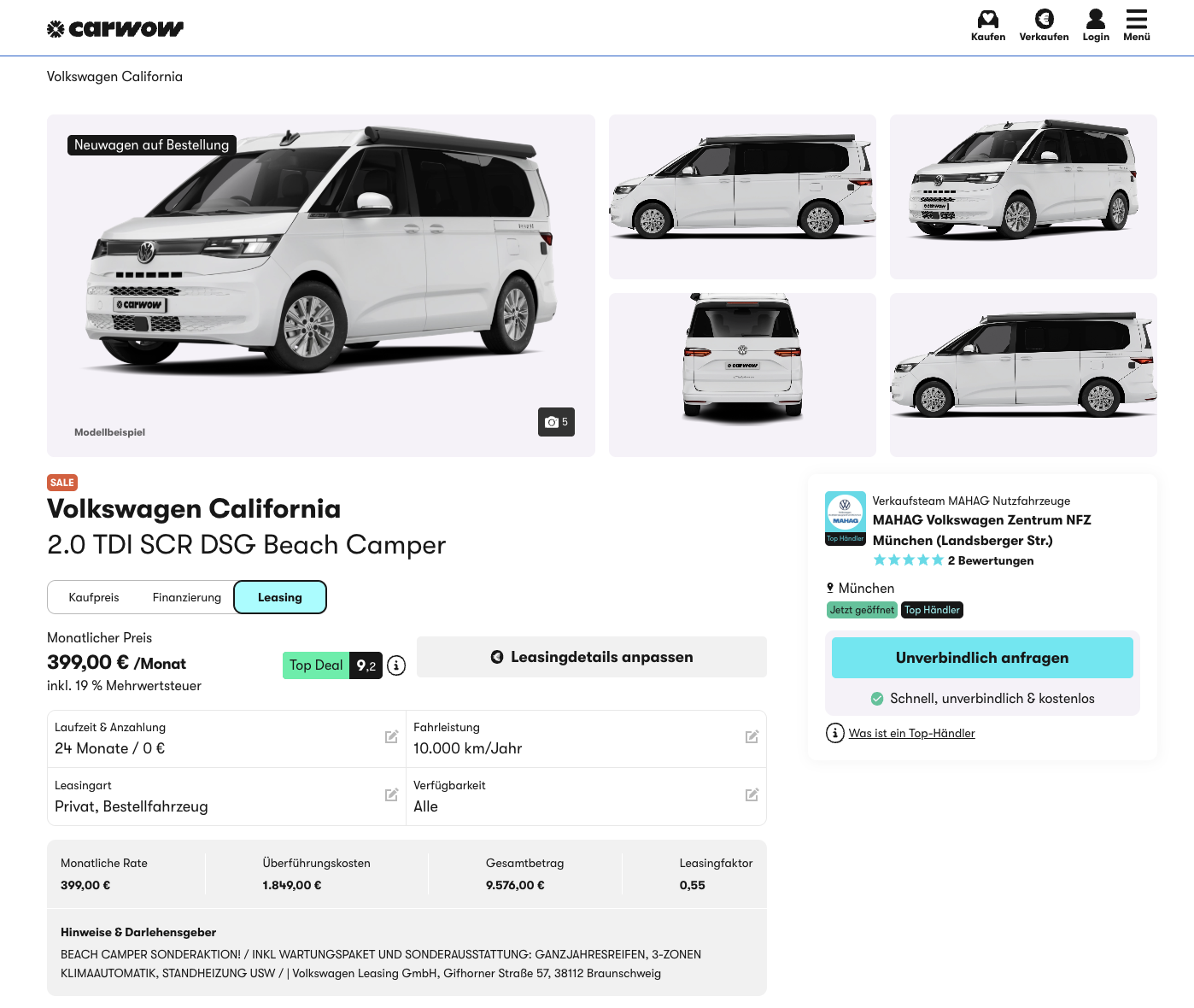Viewport: 1194px width, 1008px height.
Task: Click the '2.0 TDI SCR DSG Beach Camper' subtitle
Action: pos(247,545)
